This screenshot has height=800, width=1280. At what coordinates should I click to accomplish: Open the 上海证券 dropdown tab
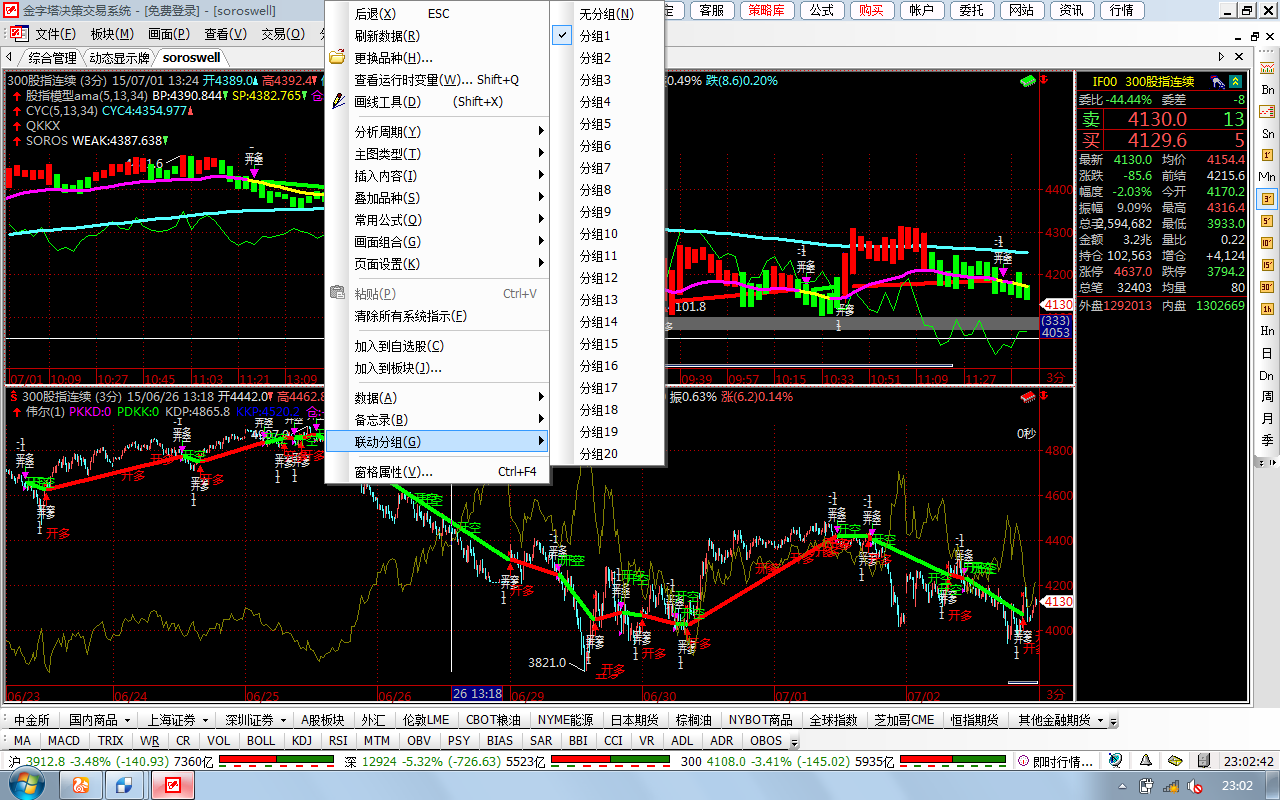pos(178,720)
